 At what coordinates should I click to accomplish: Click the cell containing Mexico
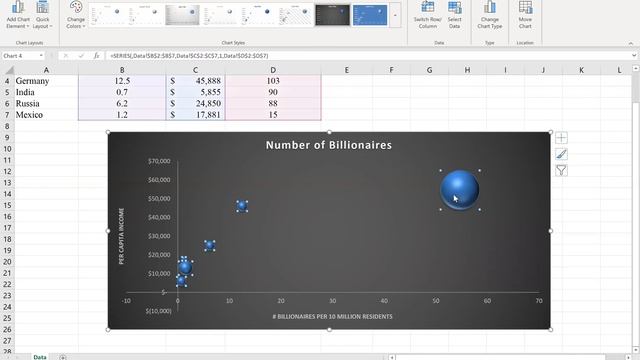(x=46, y=115)
